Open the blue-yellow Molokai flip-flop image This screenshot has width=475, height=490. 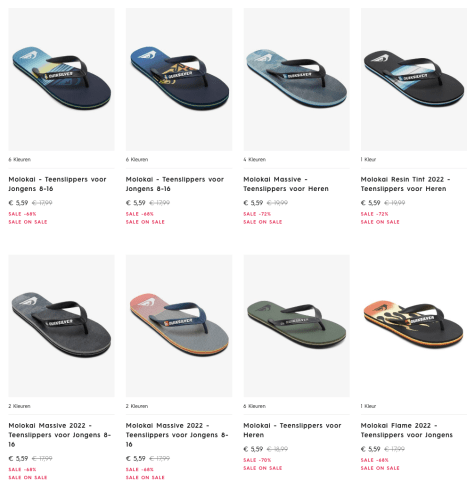click(61, 79)
